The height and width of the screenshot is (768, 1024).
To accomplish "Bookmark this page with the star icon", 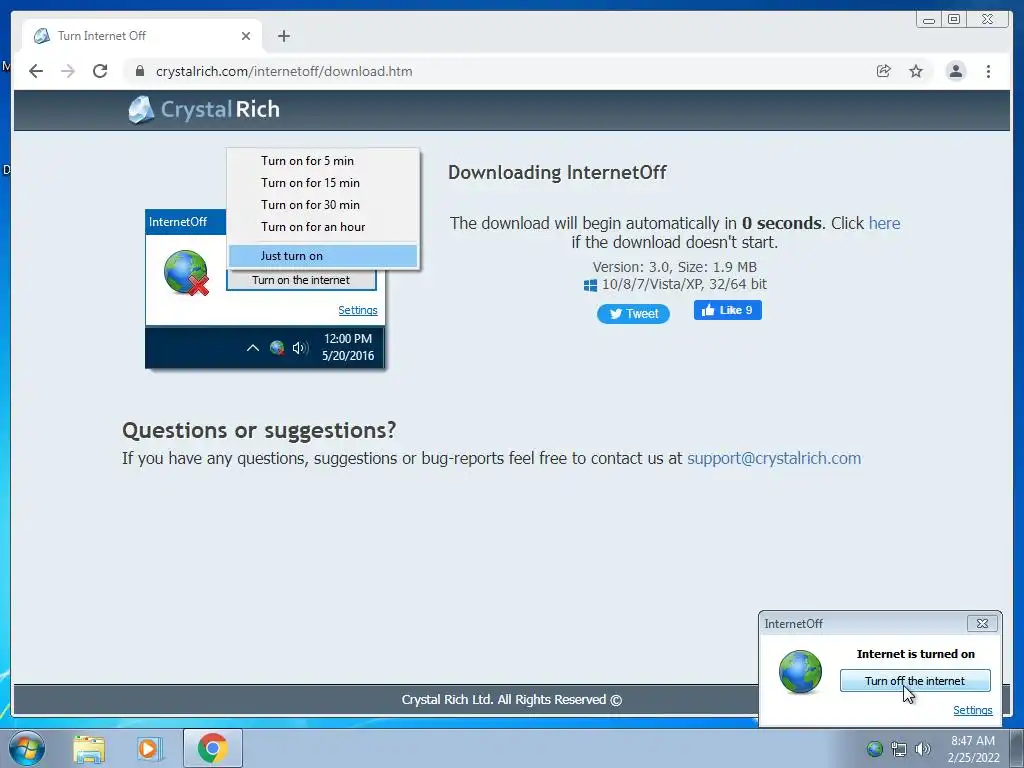I will click(916, 71).
